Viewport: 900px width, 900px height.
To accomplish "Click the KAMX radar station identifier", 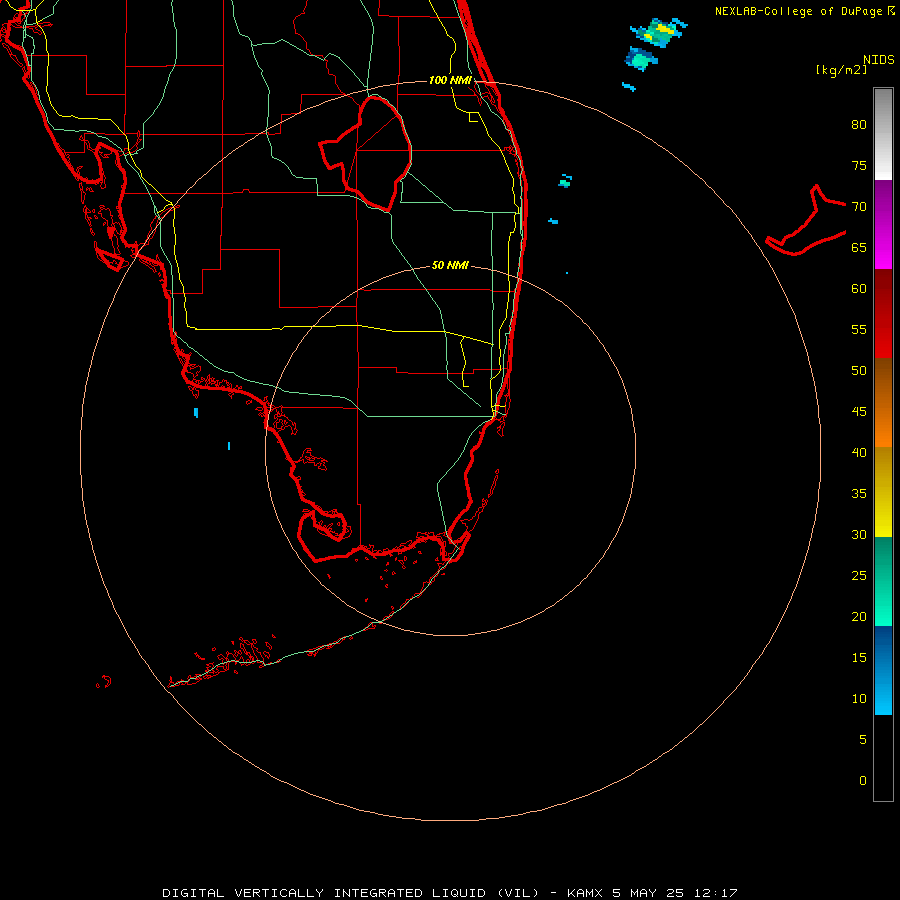I will pyautogui.click(x=584, y=893).
